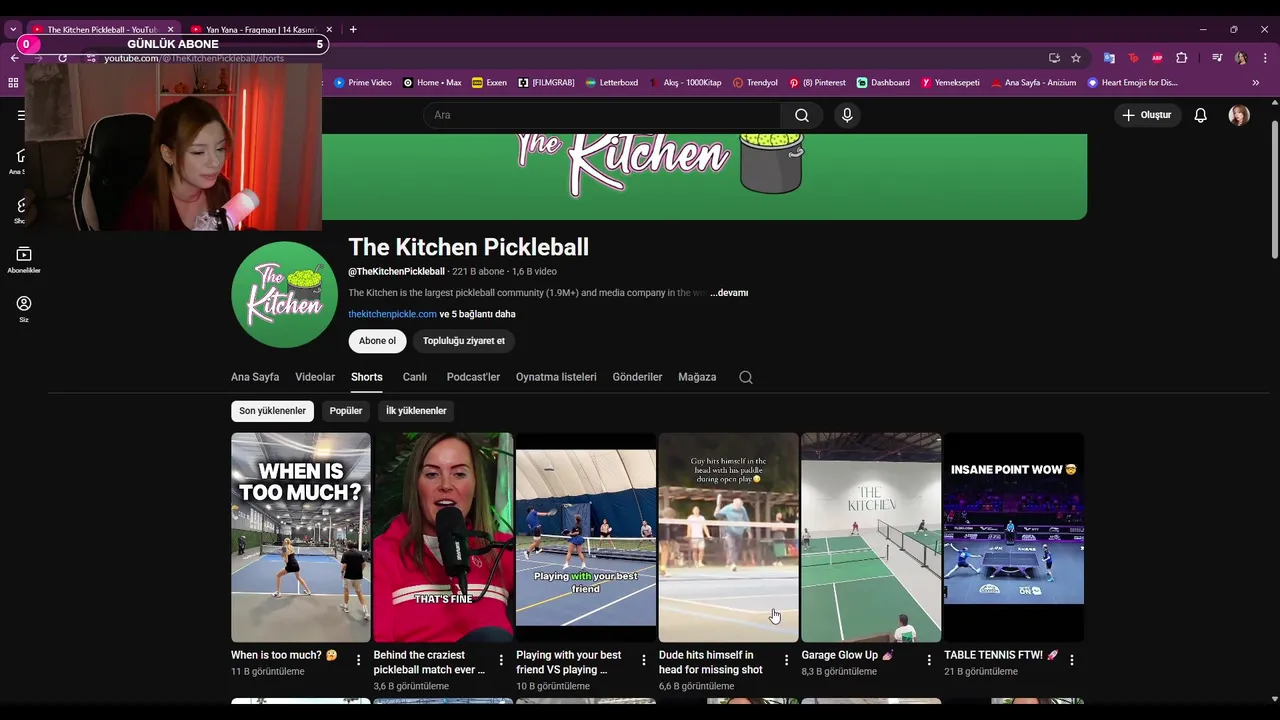Click Topluluğu ziyaret et button
The height and width of the screenshot is (720, 1280).
click(x=464, y=341)
